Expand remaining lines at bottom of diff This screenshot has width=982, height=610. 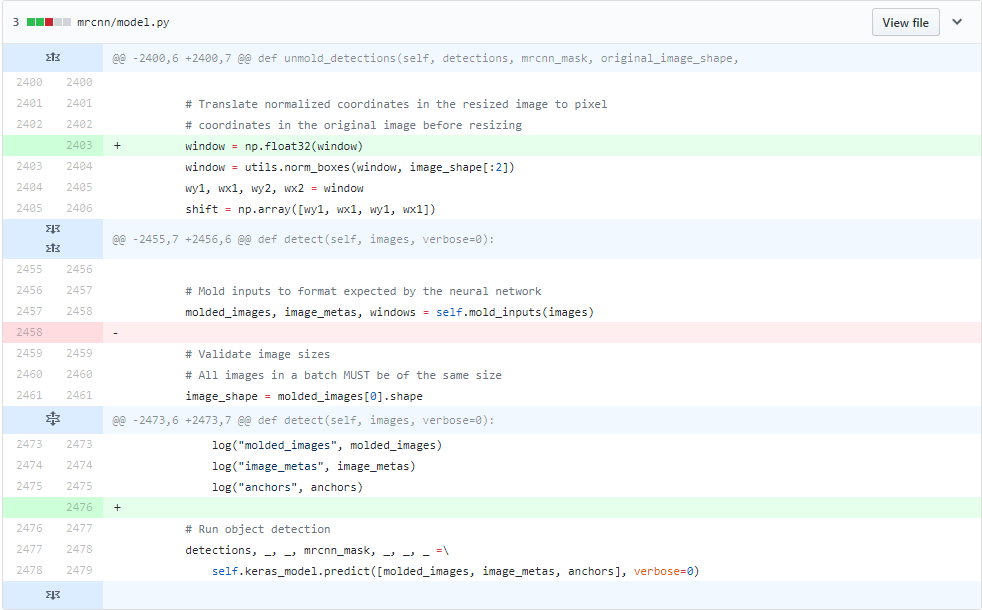pyautogui.click(x=53, y=594)
